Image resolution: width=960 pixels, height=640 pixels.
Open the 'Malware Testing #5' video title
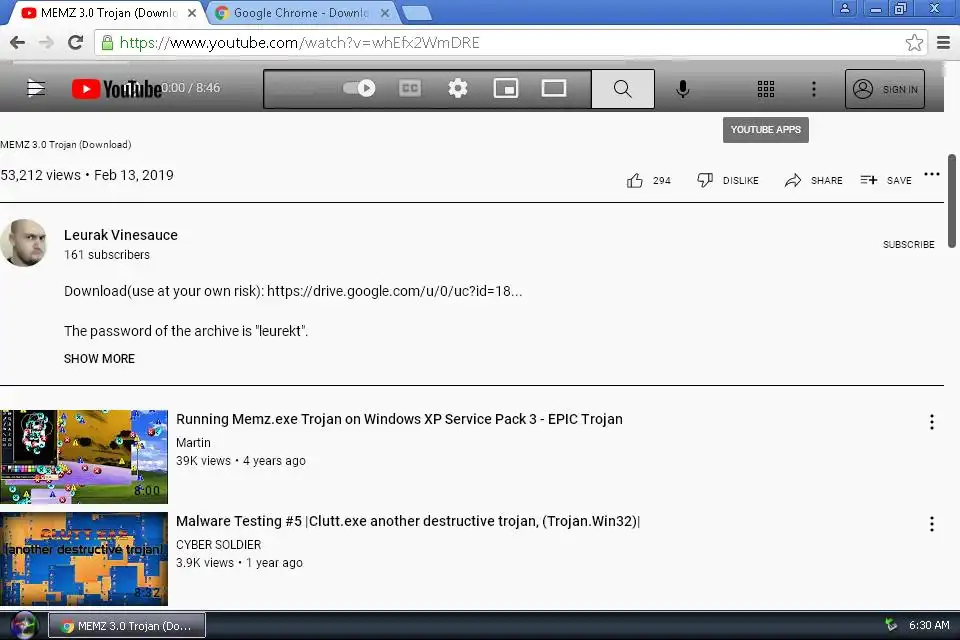408,521
